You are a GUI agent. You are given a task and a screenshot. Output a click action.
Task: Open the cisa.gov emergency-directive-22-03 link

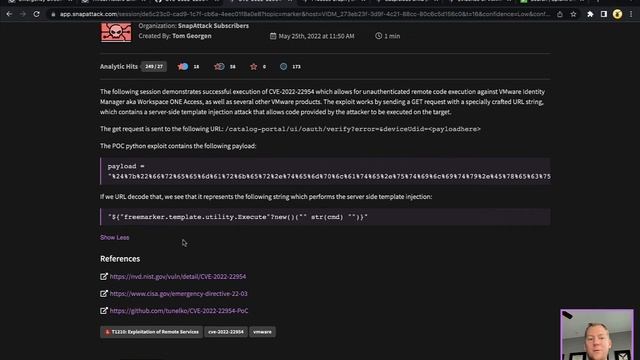click(x=178, y=294)
